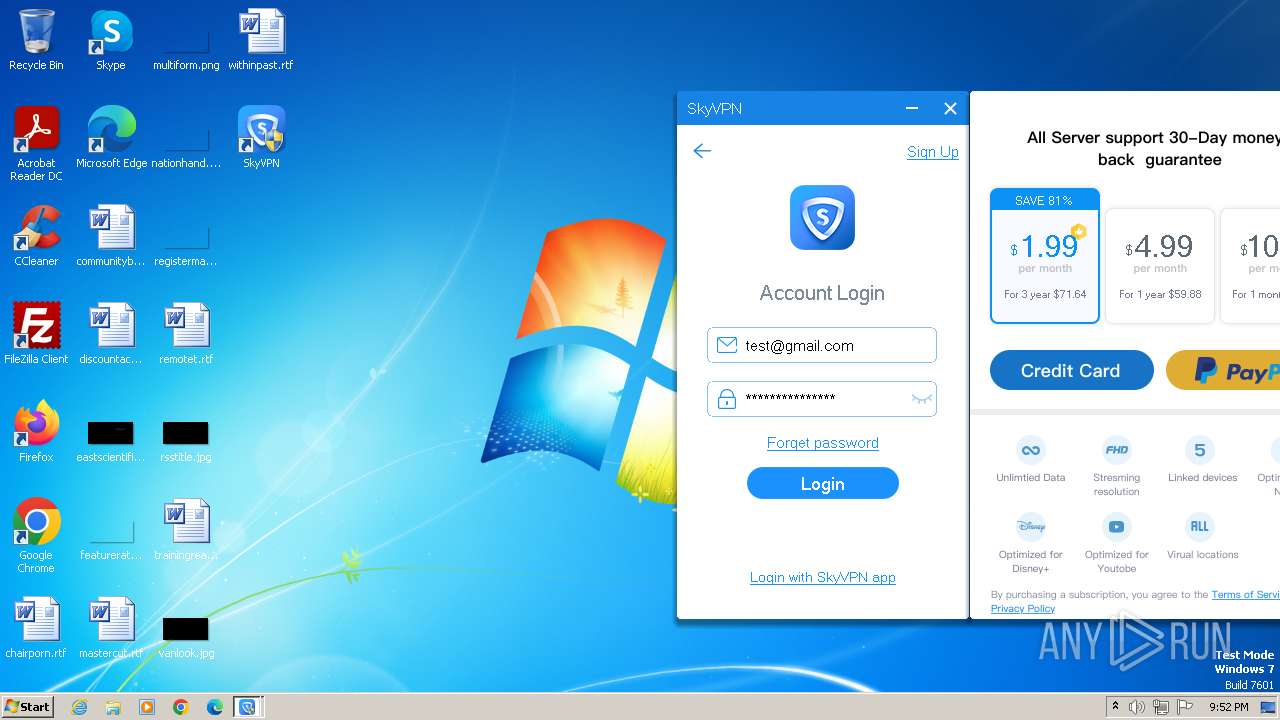Select the Microsoft Edge desktop shortcut
This screenshot has width=1280, height=720.
point(111,138)
